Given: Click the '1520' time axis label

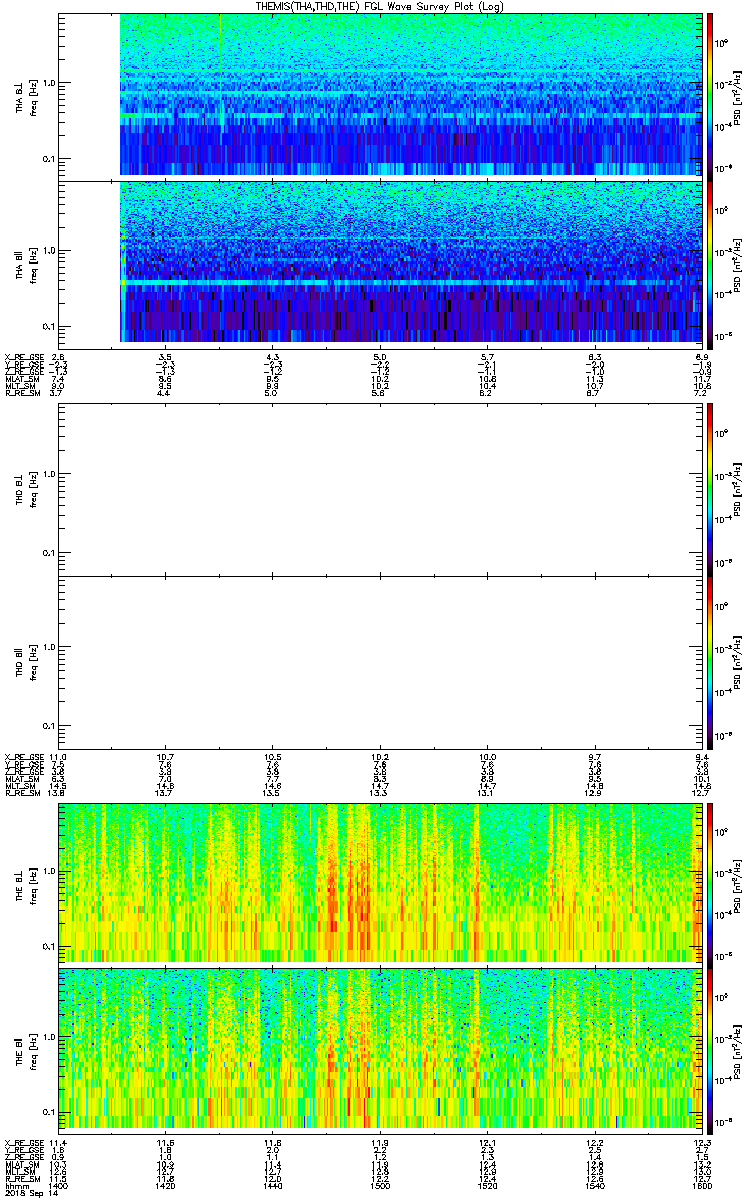Looking at the screenshot, I should point(487,1185).
